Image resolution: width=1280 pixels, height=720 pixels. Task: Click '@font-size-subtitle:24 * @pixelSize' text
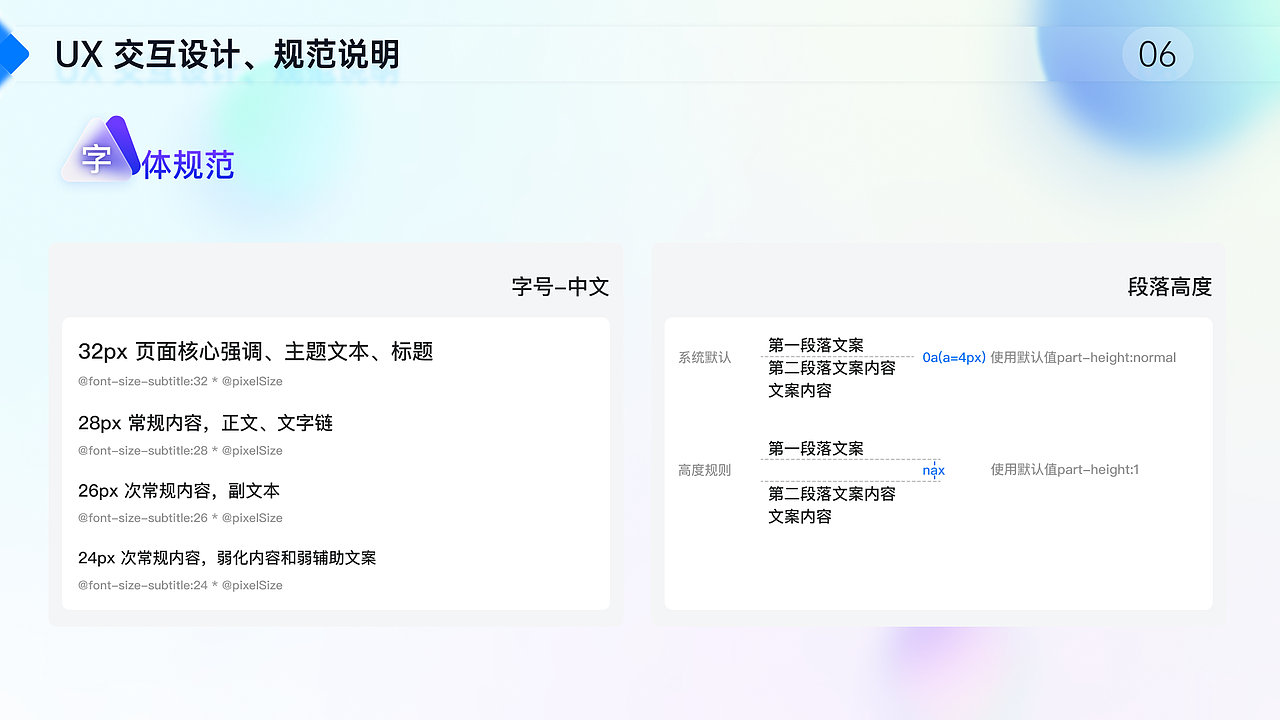(180, 585)
